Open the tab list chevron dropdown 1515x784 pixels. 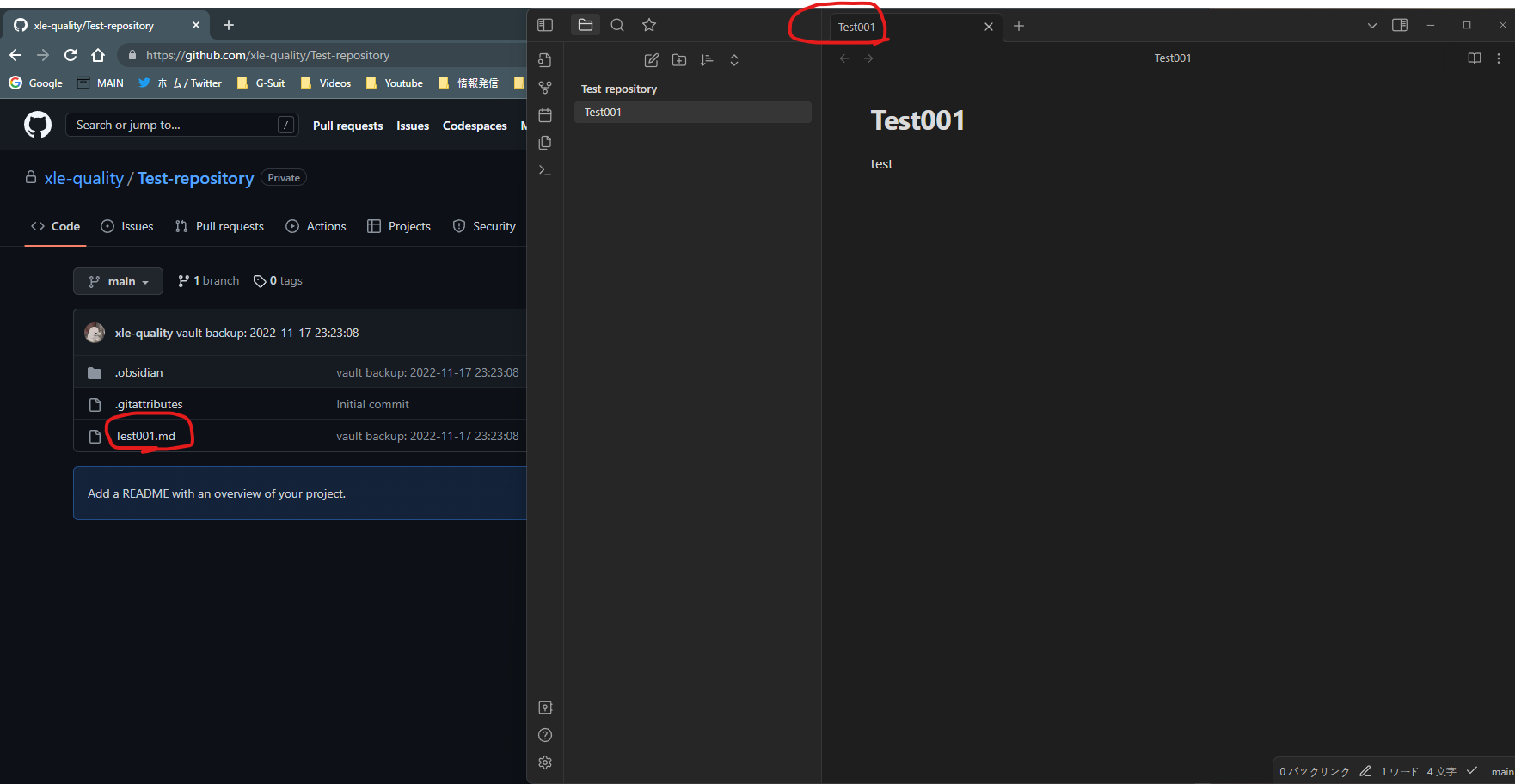pos(1371,25)
